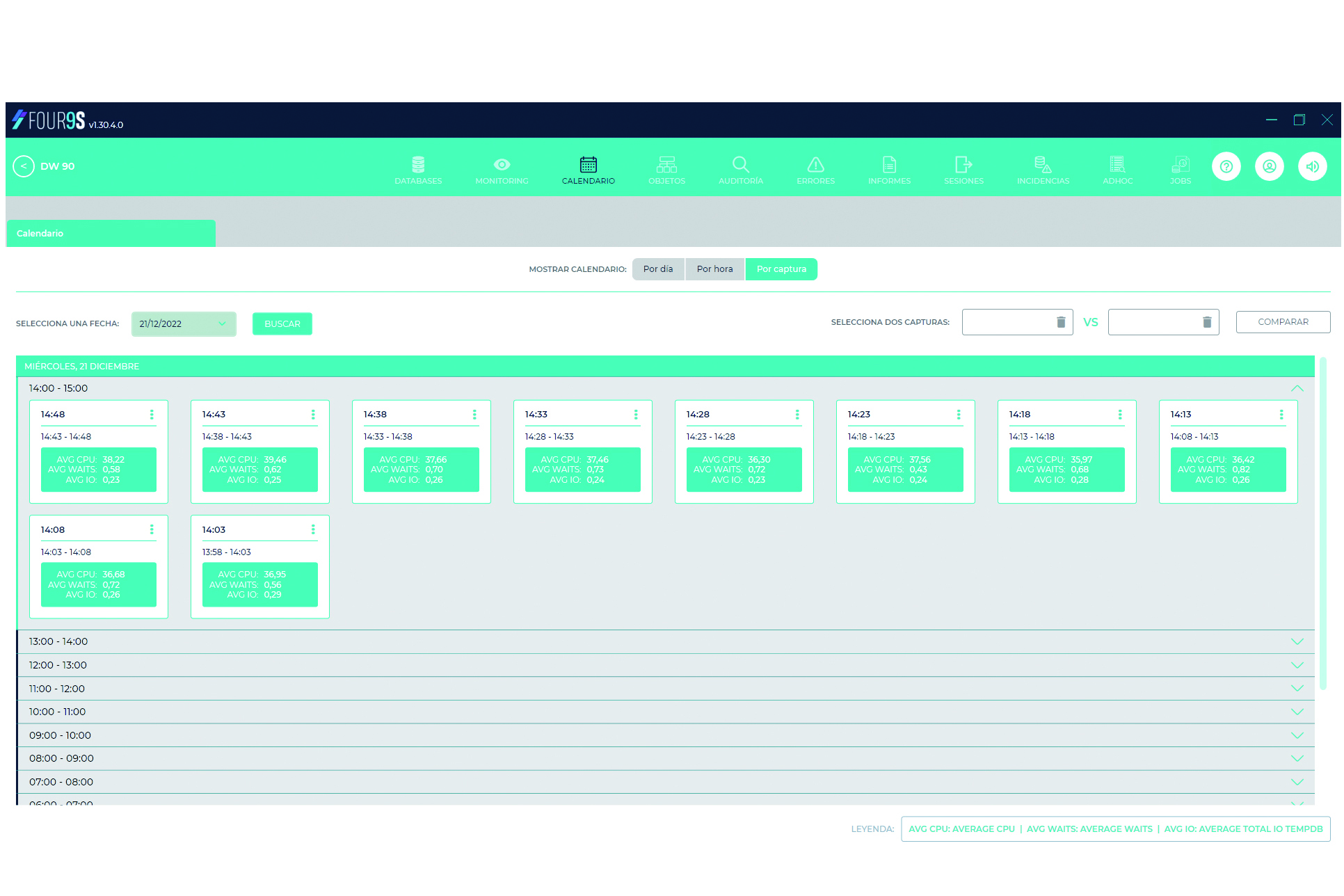Open the options menu of capture 14:48
The height and width of the screenshot is (896, 1344).
[x=152, y=415]
